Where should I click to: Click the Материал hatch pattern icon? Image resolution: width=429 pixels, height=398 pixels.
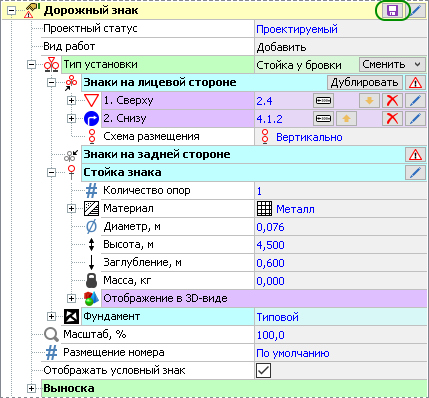point(91,209)
